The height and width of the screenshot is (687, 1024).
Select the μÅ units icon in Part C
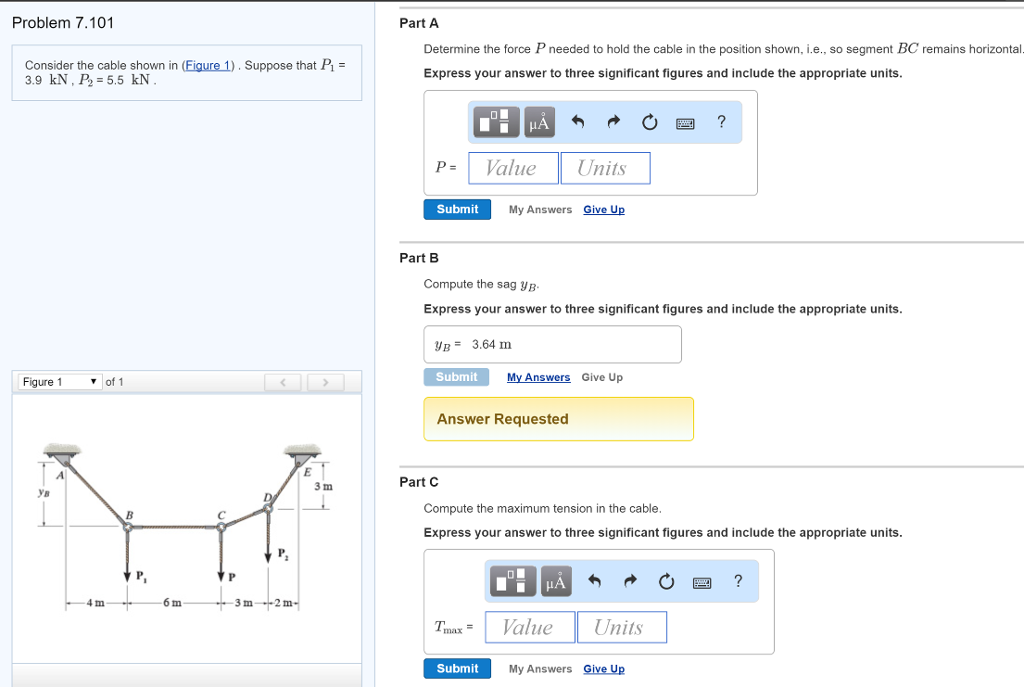[556, 581]
